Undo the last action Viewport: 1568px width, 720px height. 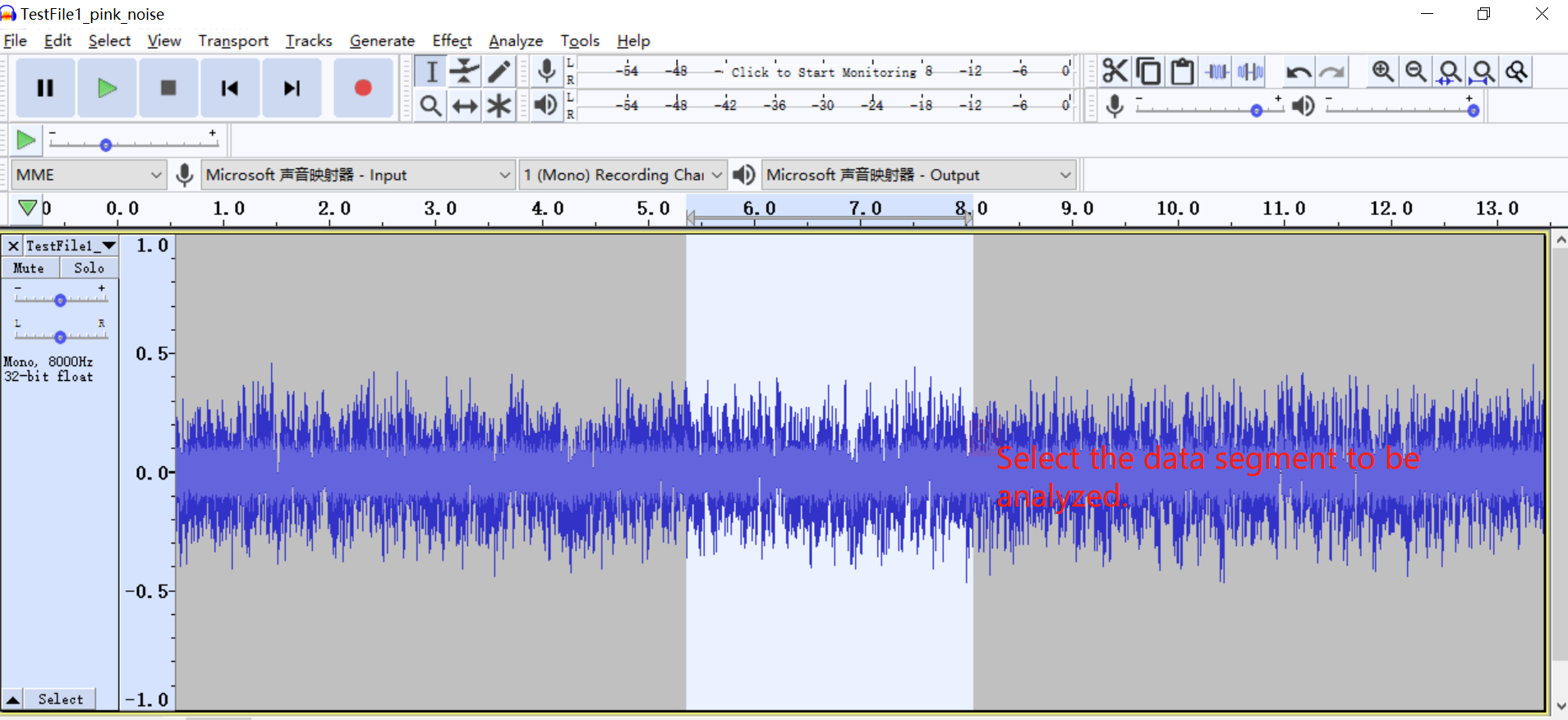(x=1298, y=72)
